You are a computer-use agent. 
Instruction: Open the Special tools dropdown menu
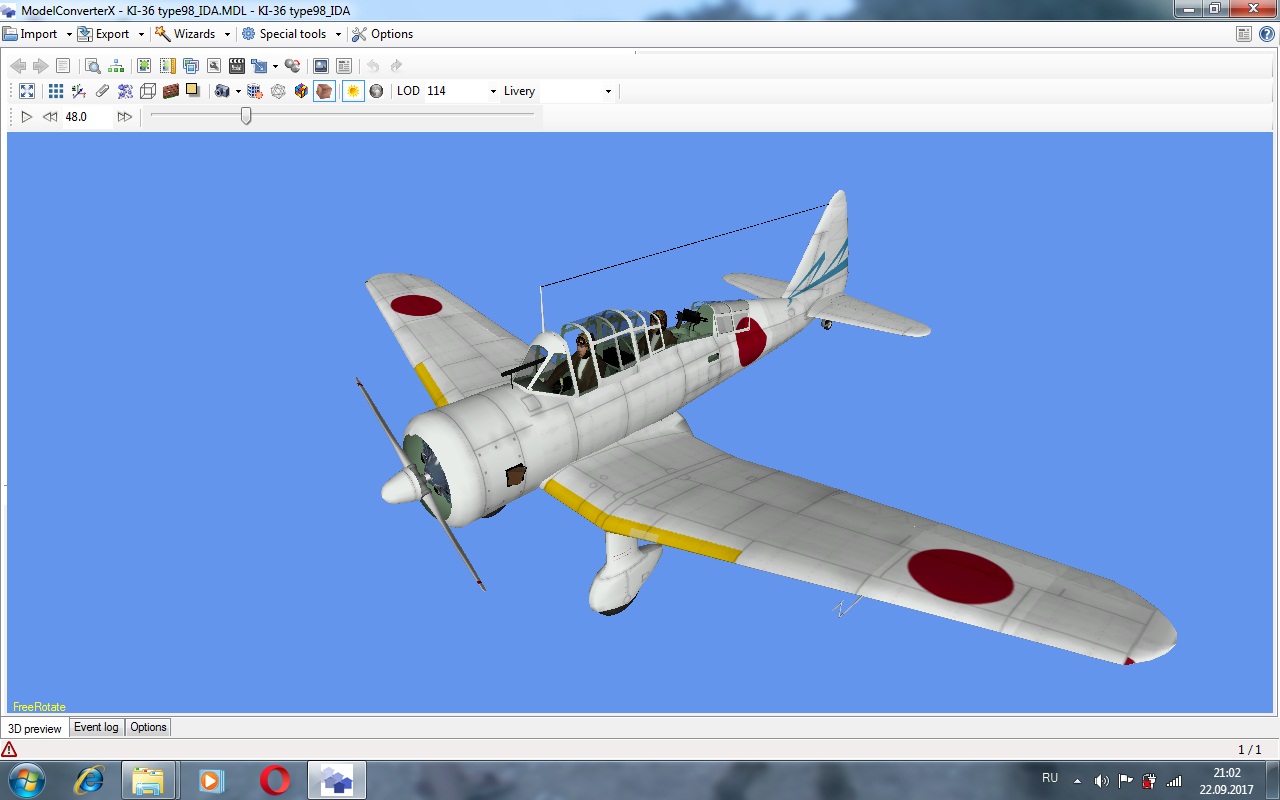coord(292,34)
